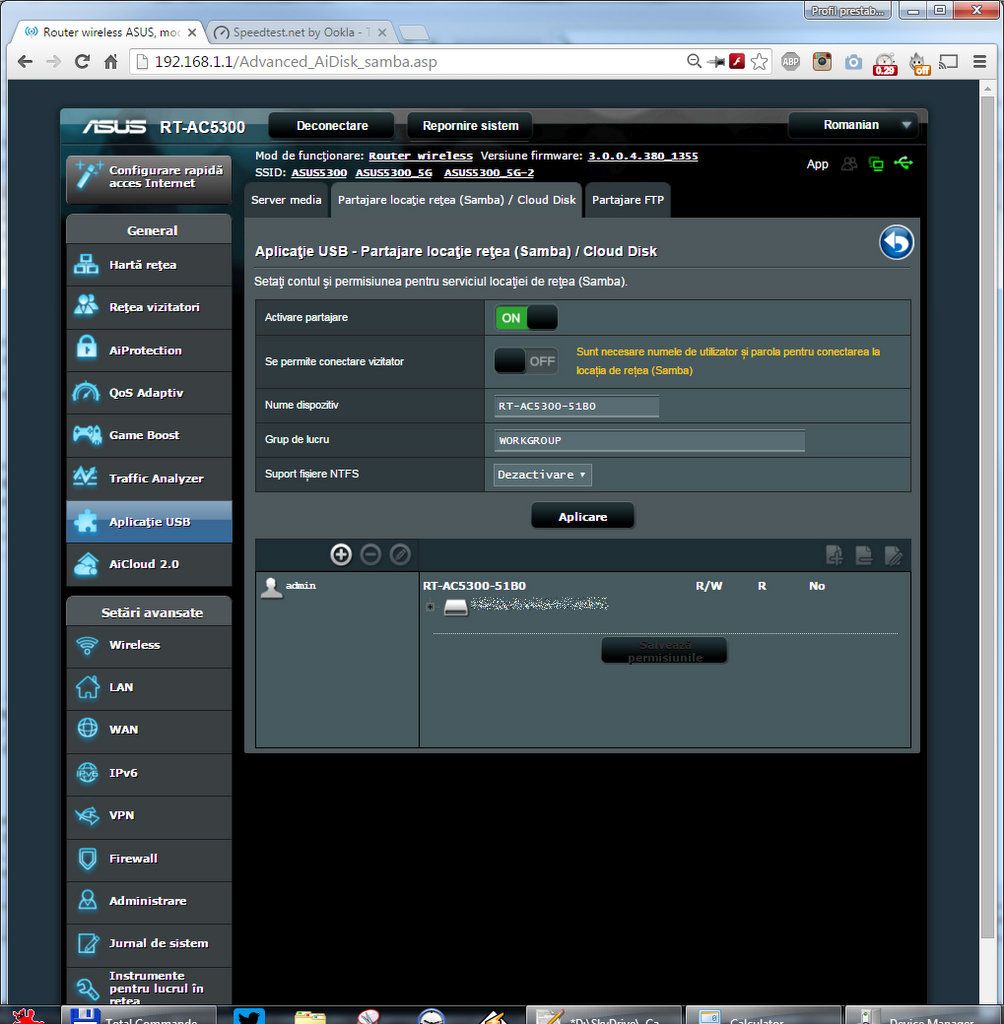1004x1024 pixels.
Task: Click the Aplicare button
Action: [x=582, y=517]
